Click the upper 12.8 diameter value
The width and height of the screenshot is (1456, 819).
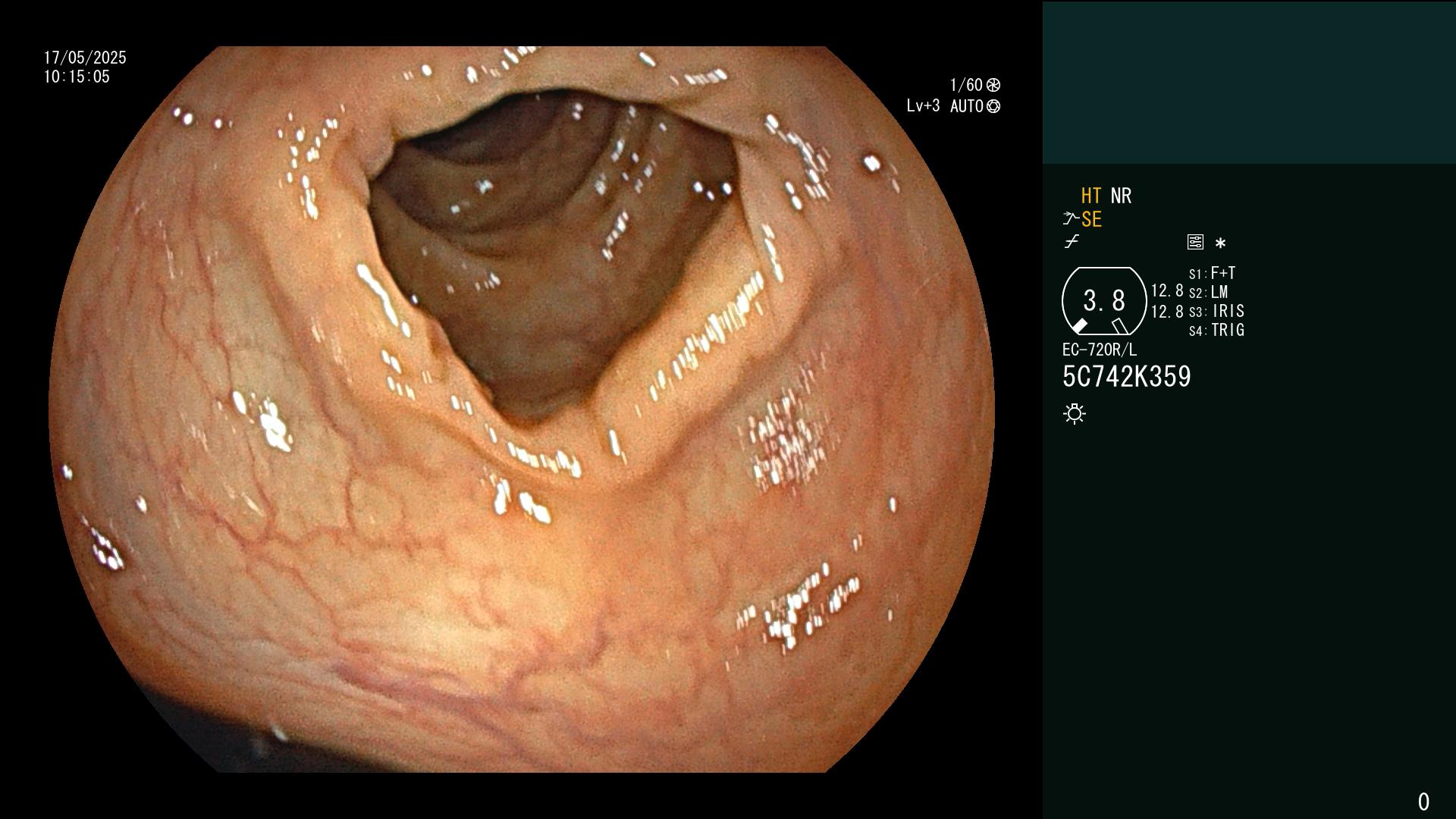[x=1167, y=290]
